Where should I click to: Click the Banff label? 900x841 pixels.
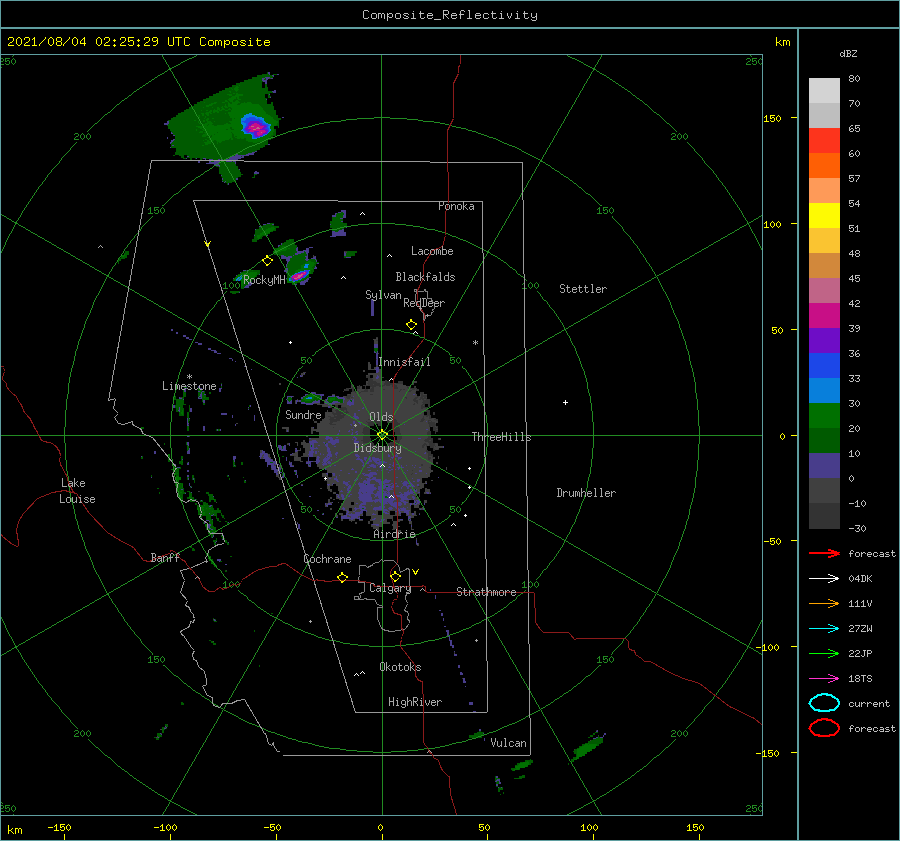165,557
